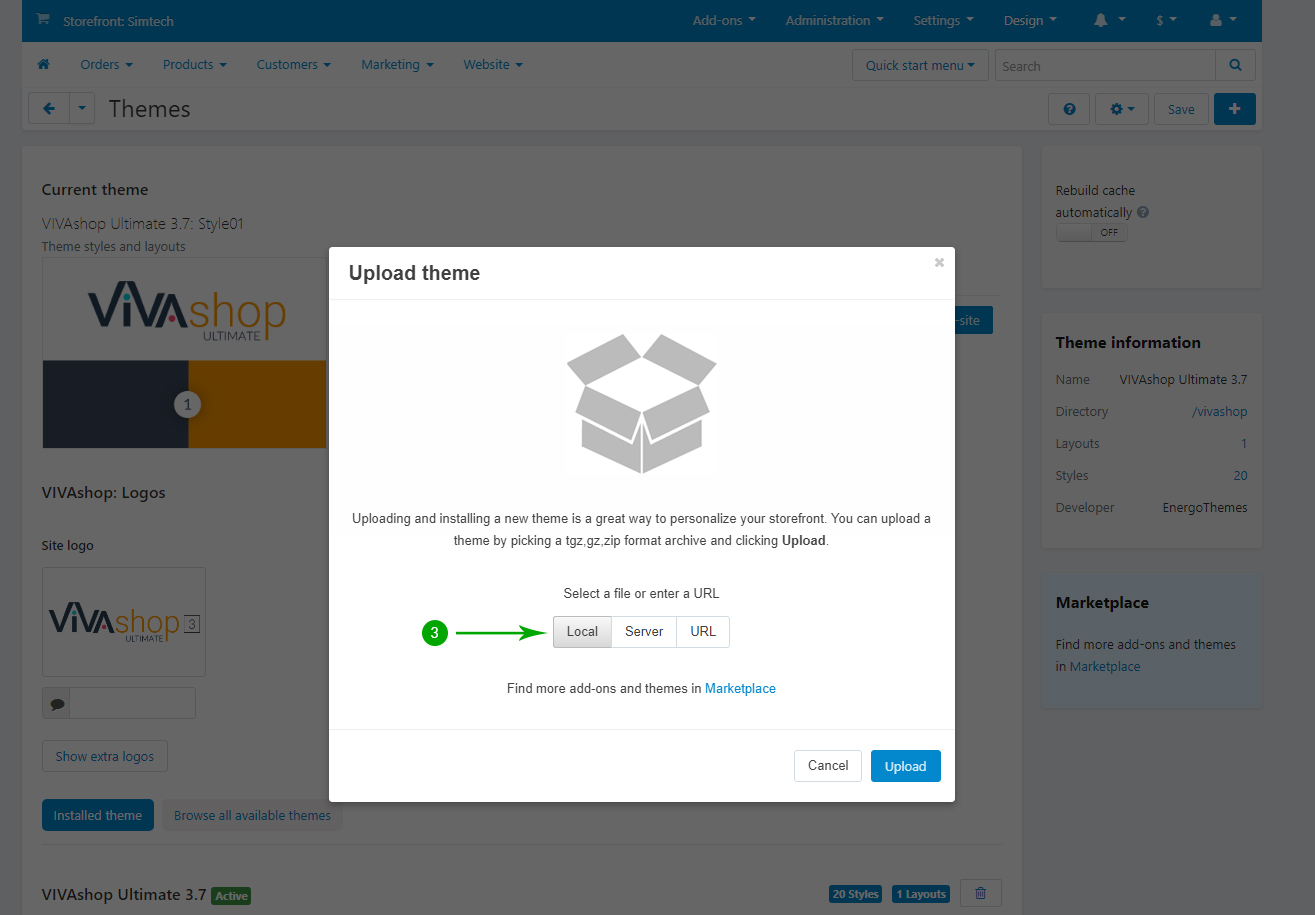This screenshot has width=1315, height=915.
Task: Click the rebuild cache help tooltip icon
Action: [x=1143, y=212]
